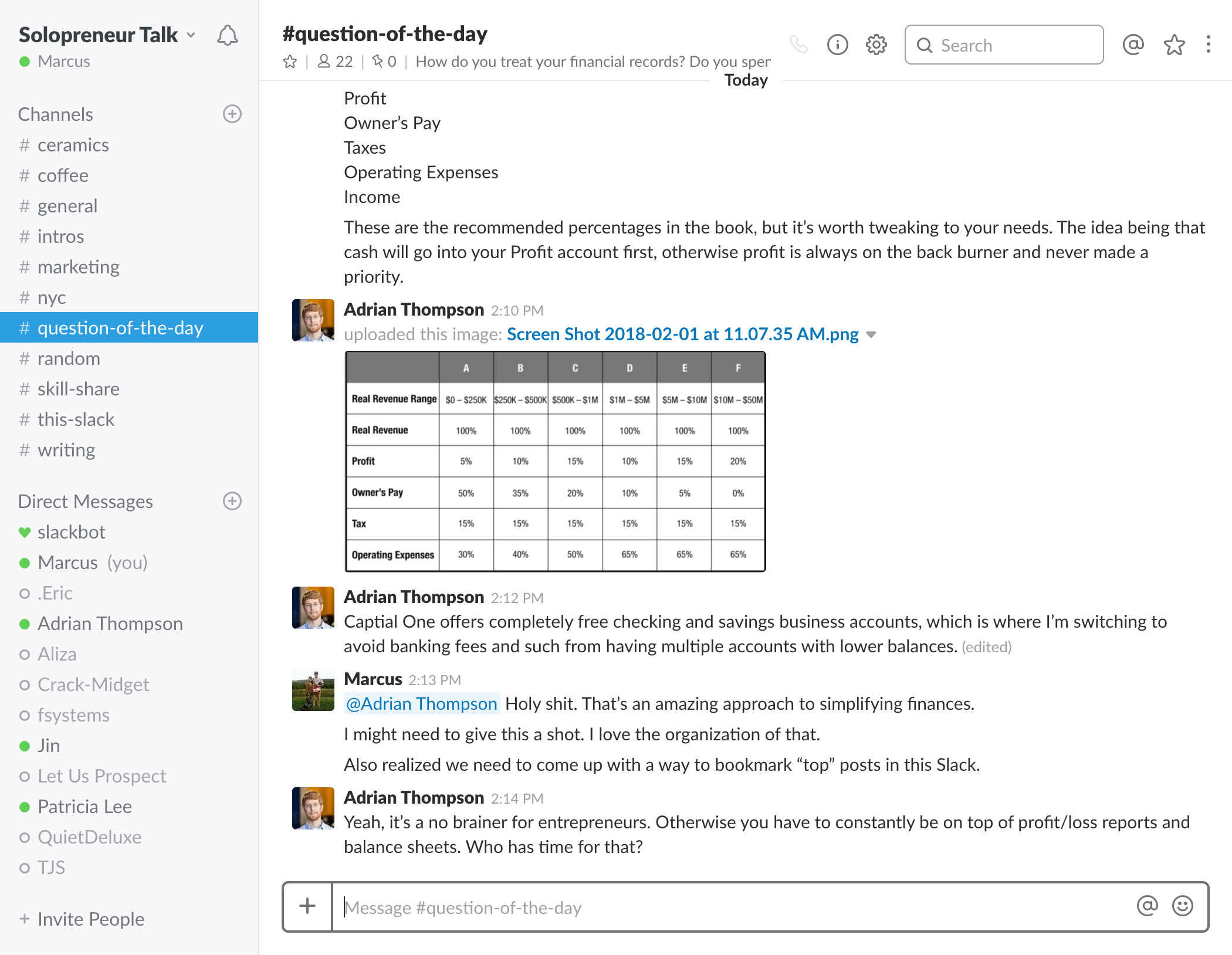
Task: Open channel settings gear icon
Action: [x=876, y=45]
